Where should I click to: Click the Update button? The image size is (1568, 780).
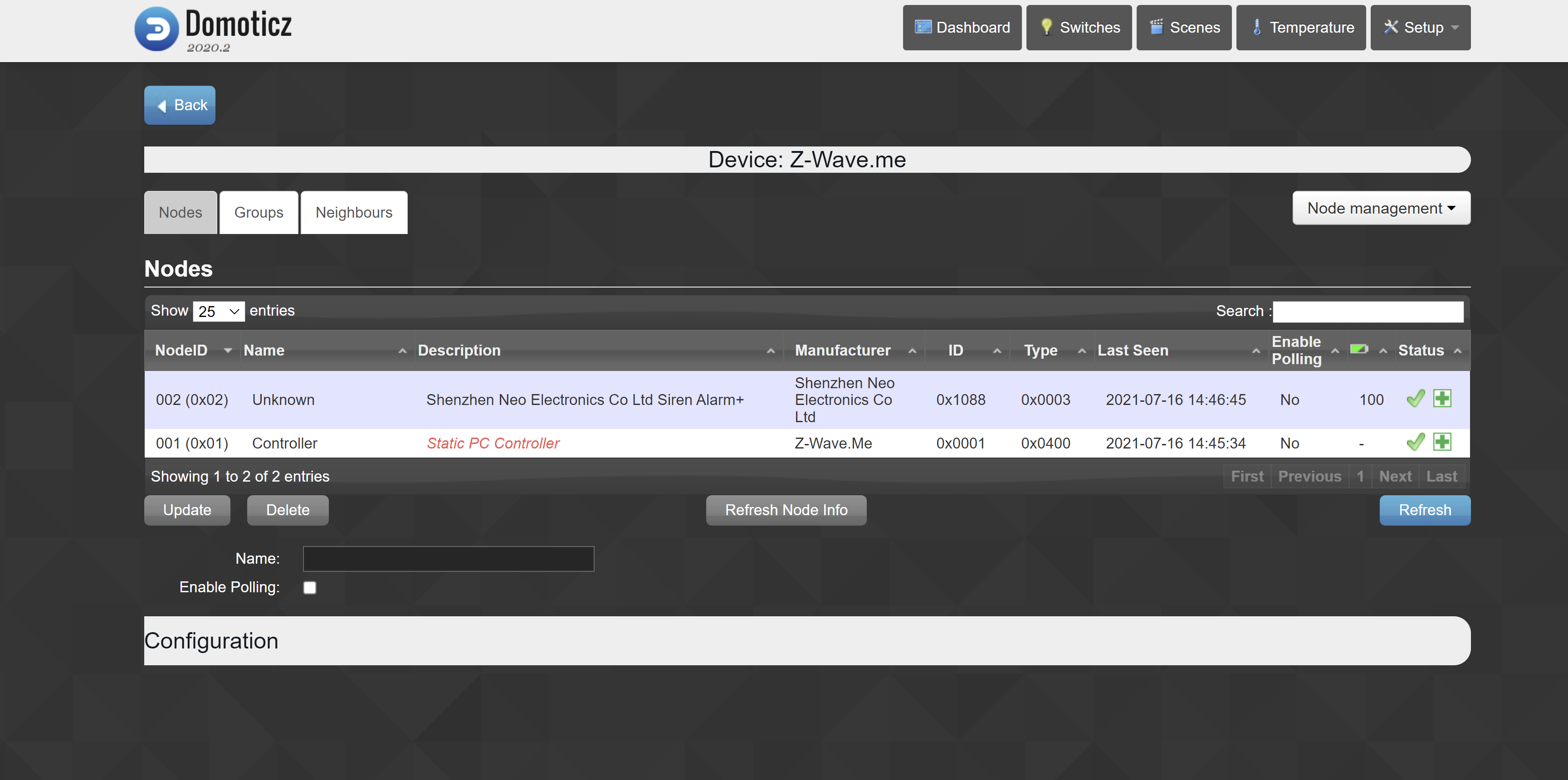[187, 510]
